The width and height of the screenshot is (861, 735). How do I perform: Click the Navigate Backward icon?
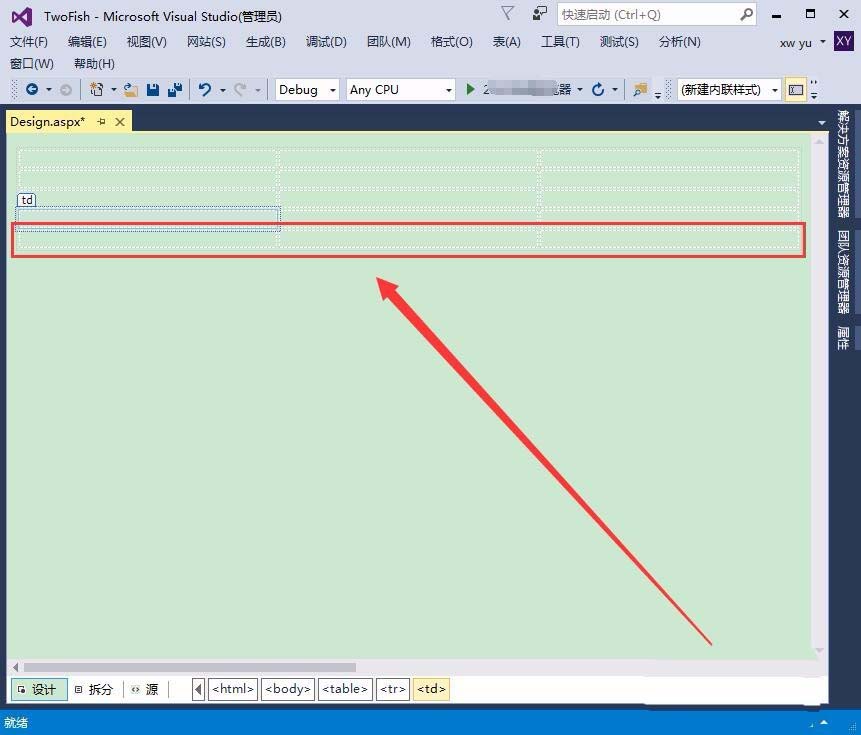tap(33, 89)
